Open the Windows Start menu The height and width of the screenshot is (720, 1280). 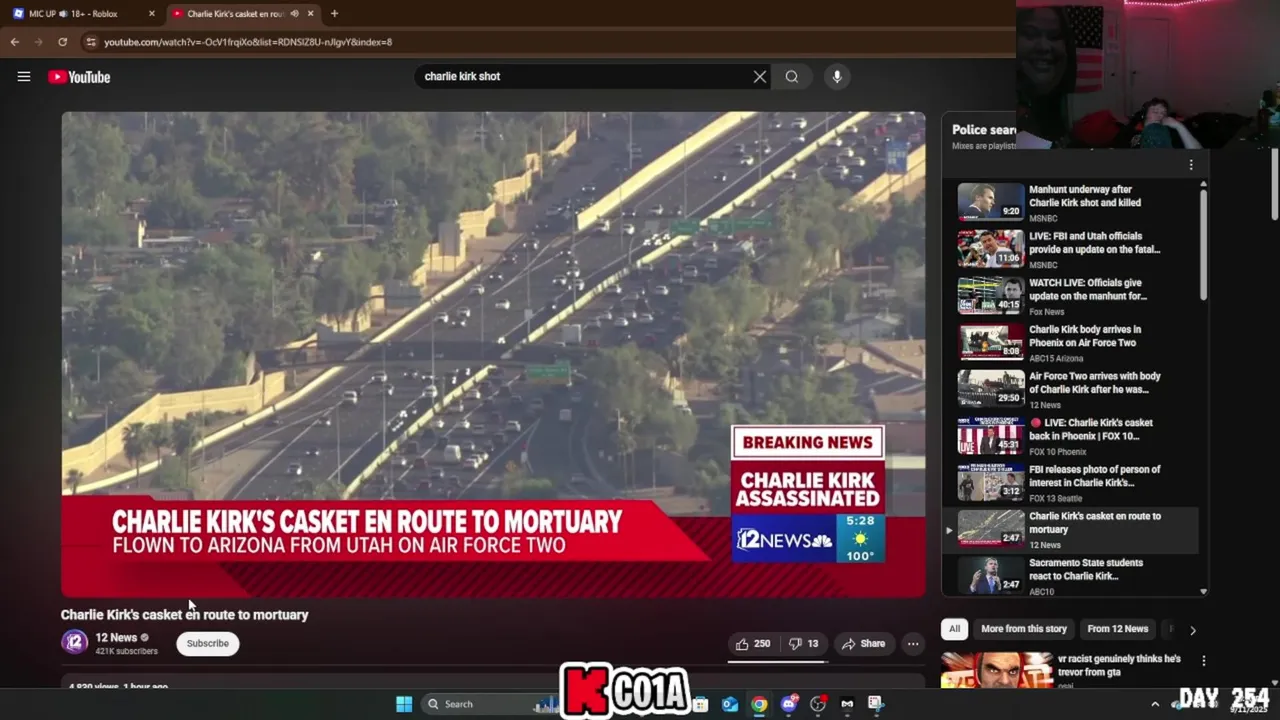click(x=404, y=704)
